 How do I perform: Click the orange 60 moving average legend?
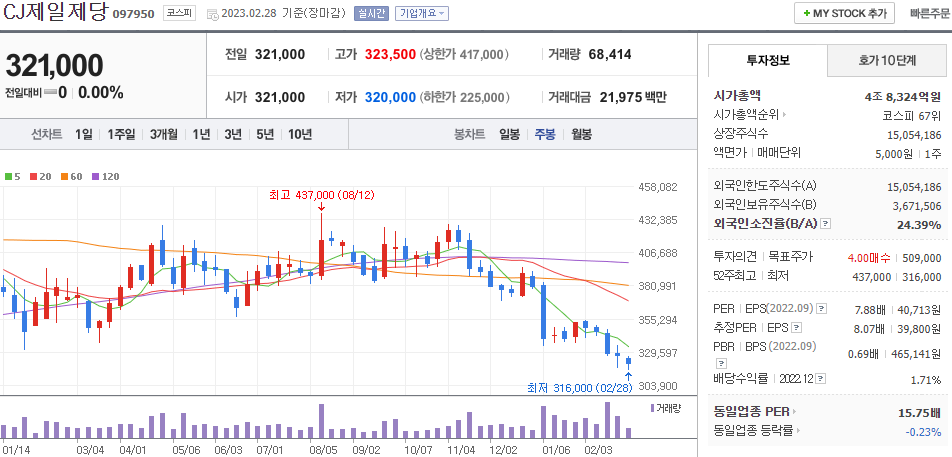click(x=71, y=177)
